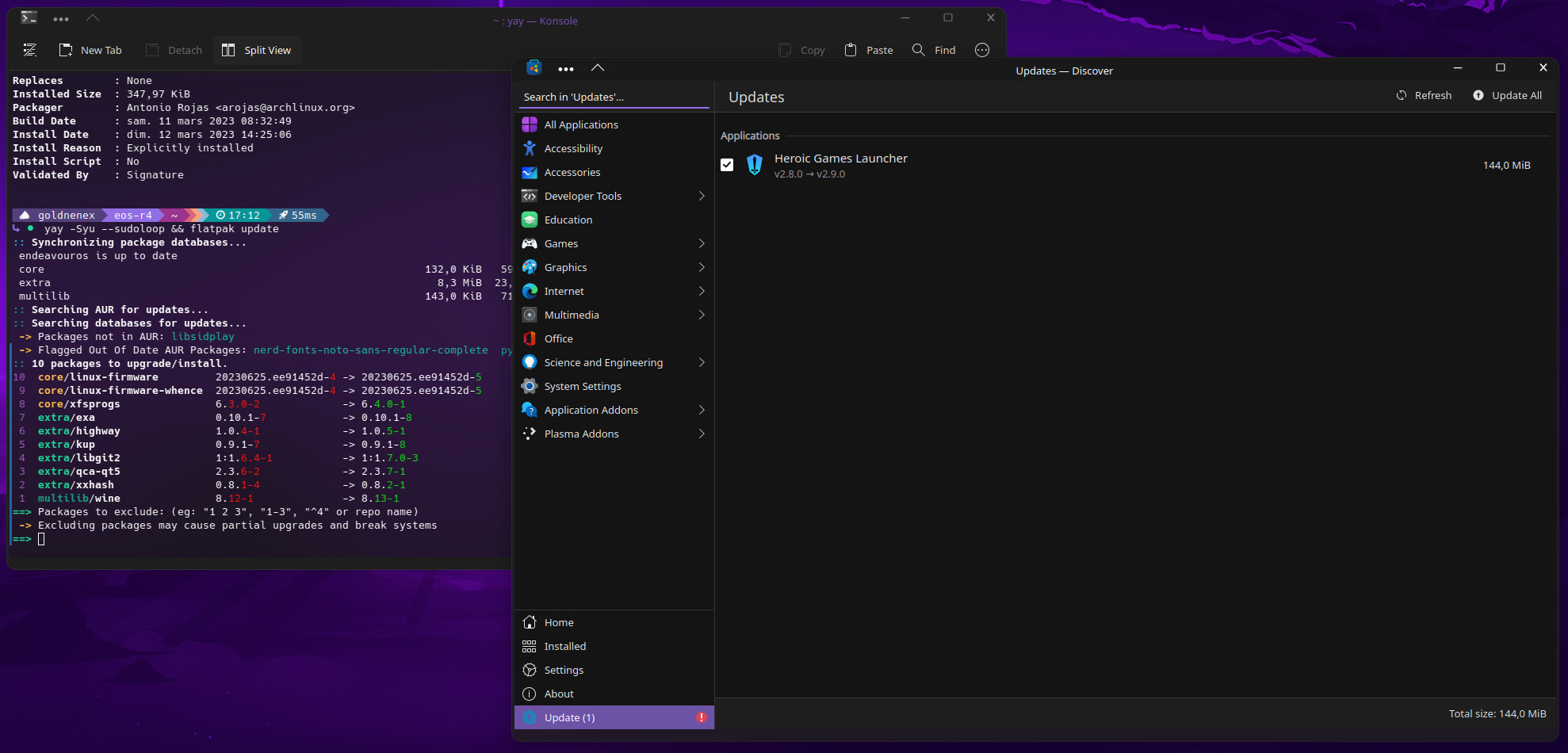Select Office category label
This screenshot has height=753, width=1568.
(559, 338)
